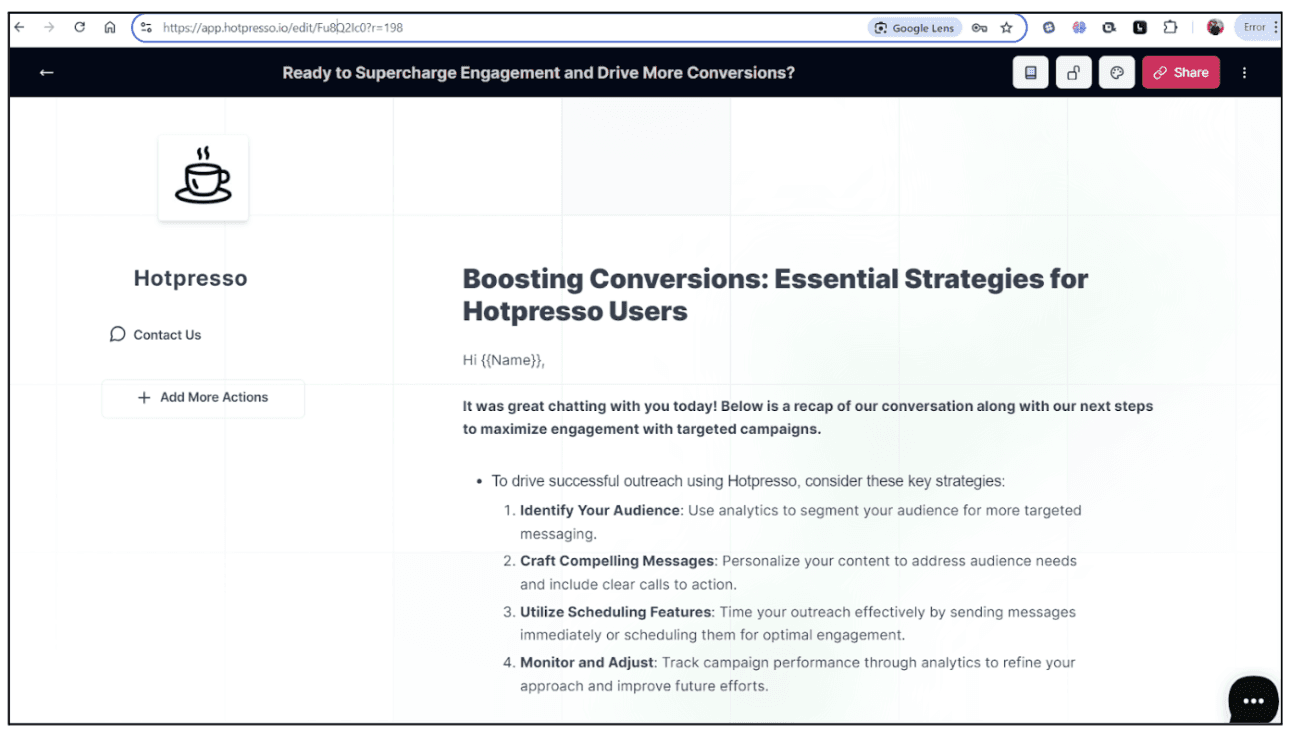Click the brain-shaped extension icon
The image size is (1290, 733).
tap(1079, 28)
